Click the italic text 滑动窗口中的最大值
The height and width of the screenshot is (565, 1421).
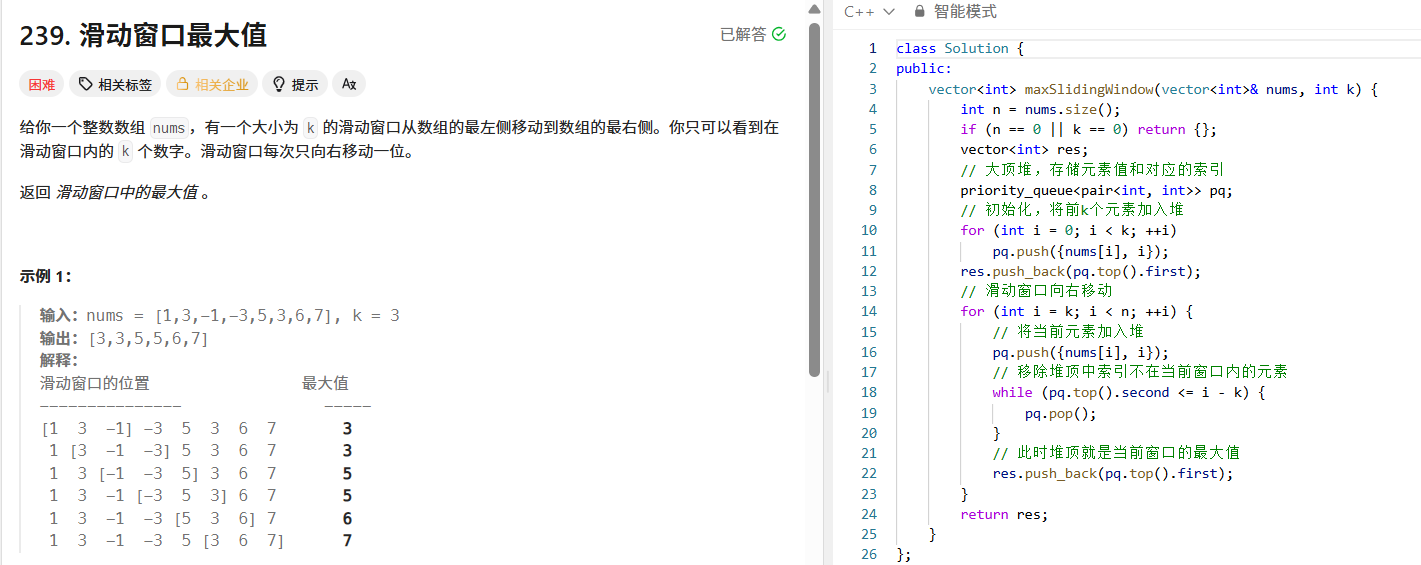[126, 192]
